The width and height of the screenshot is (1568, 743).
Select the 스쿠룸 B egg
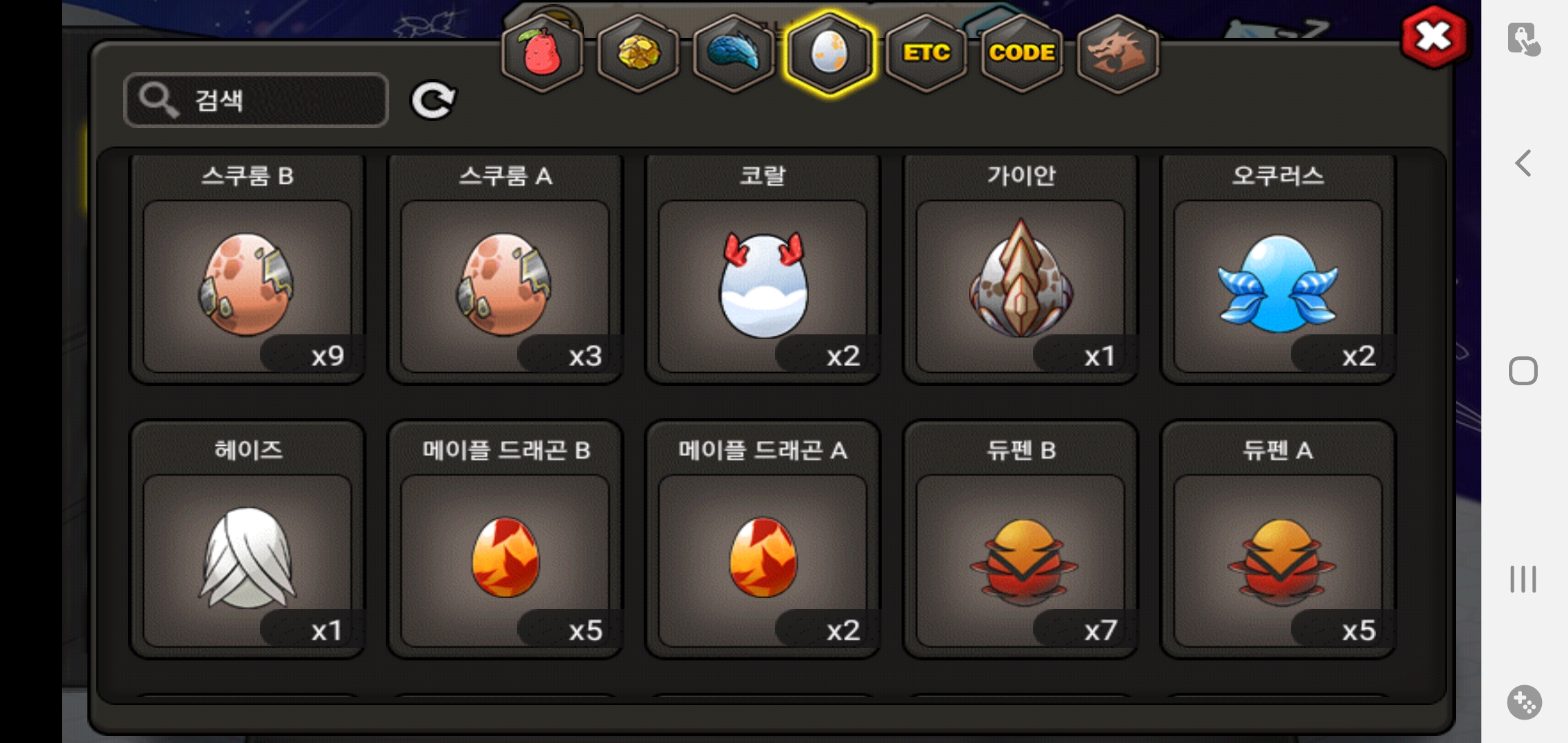[248, 270]
